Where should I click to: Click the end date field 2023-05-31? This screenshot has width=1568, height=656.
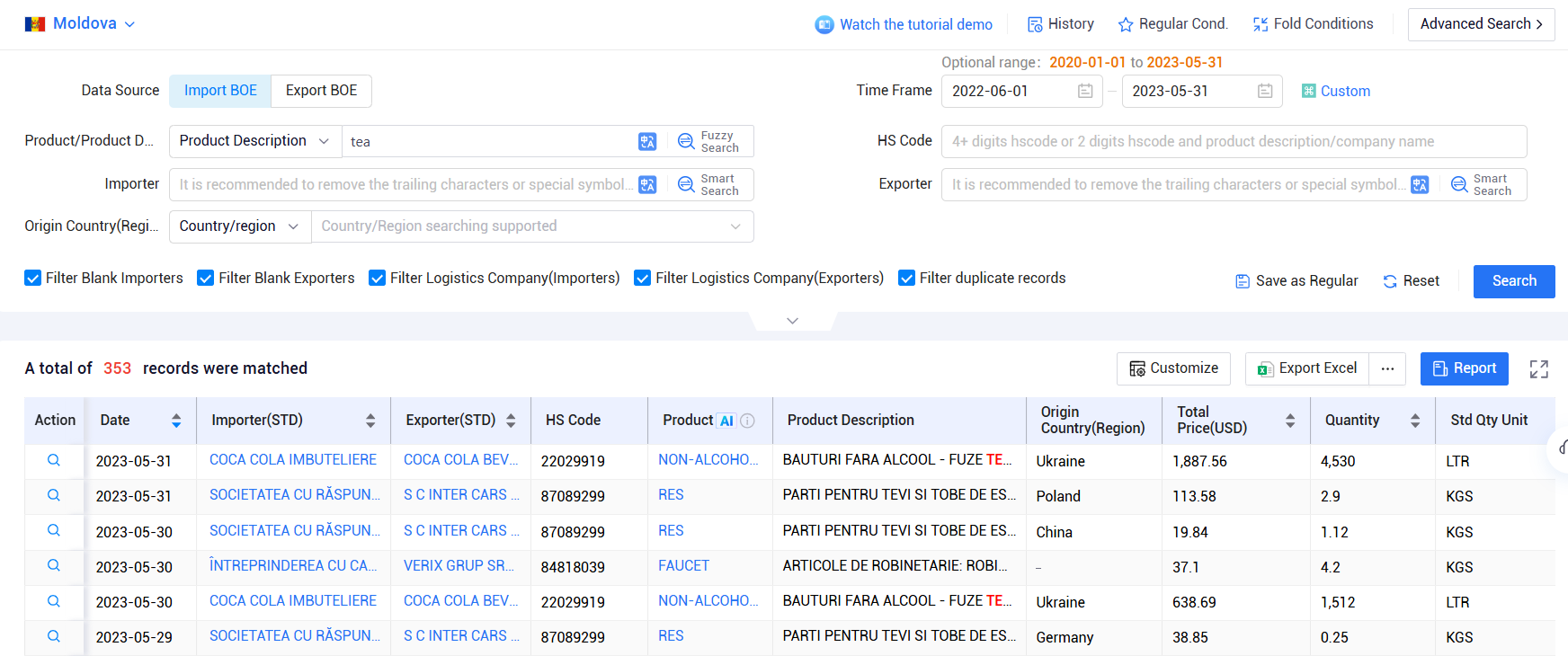pyautogui.click(x=1202, y=91)
